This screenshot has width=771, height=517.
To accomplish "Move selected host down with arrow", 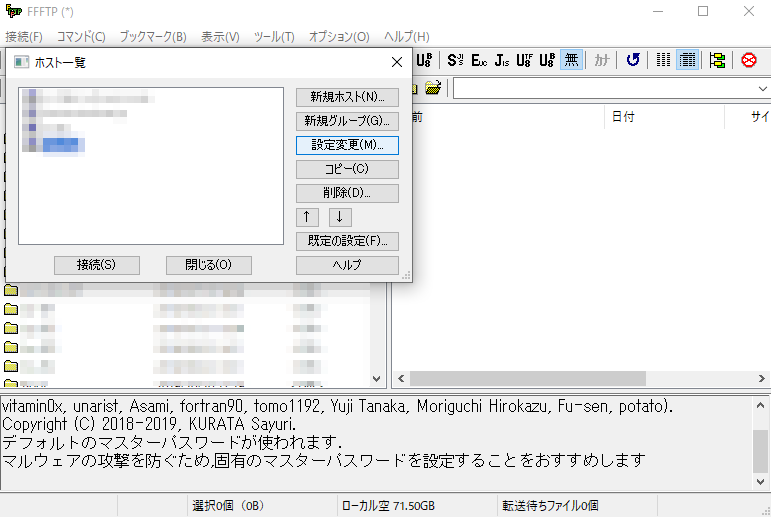I will [340, 217].
